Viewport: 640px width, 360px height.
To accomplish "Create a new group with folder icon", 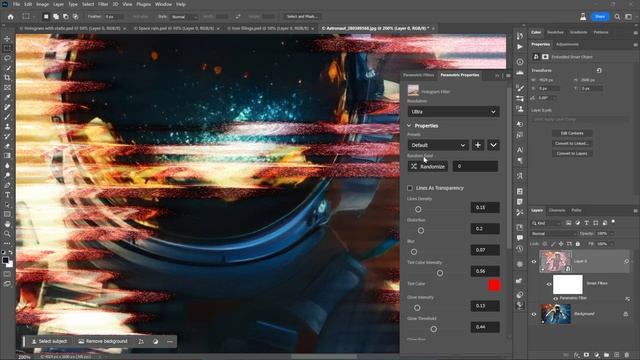I will pyautogui.click(x=607, y=355).
